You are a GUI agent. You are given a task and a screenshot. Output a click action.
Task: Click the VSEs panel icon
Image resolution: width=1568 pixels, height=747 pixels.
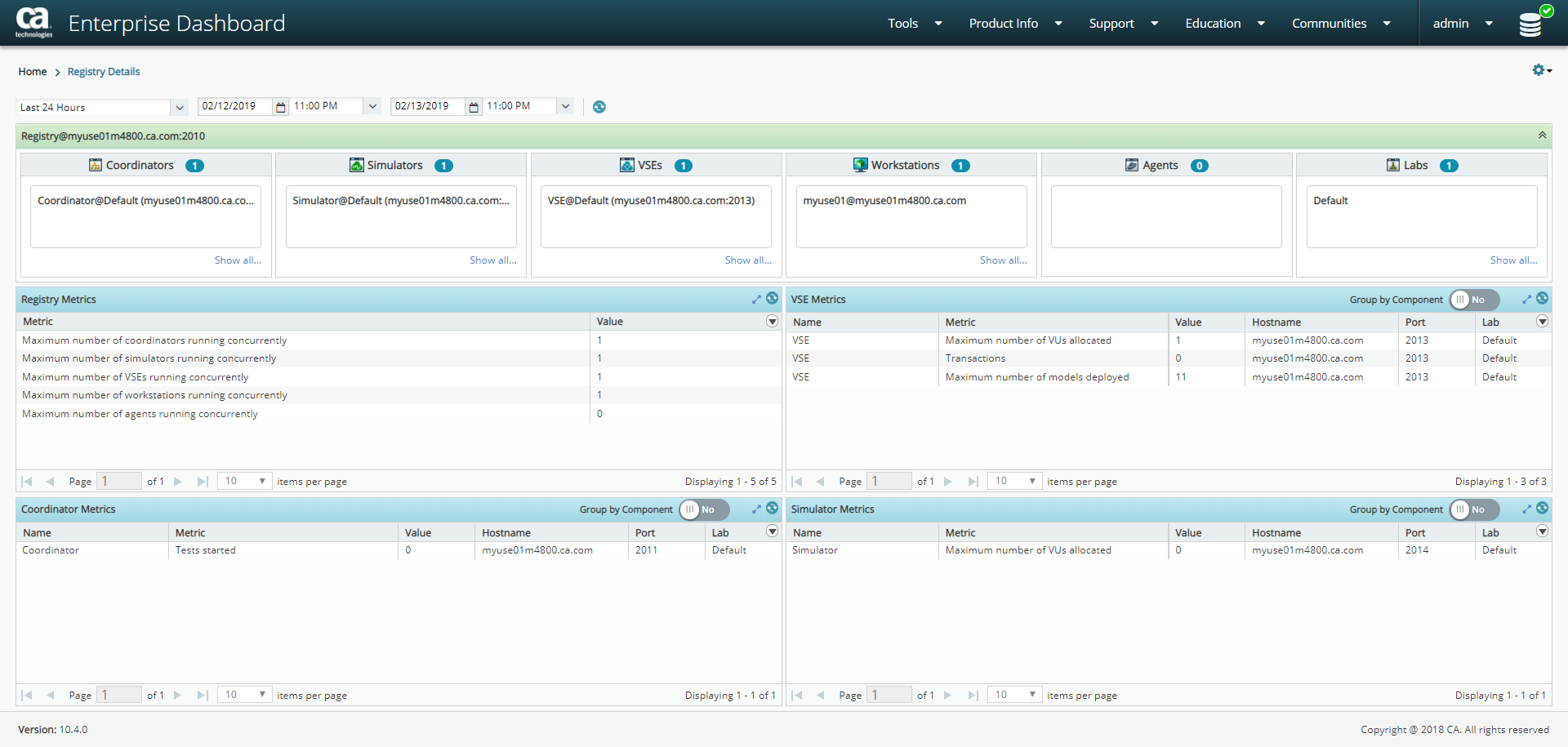[627, 165]
